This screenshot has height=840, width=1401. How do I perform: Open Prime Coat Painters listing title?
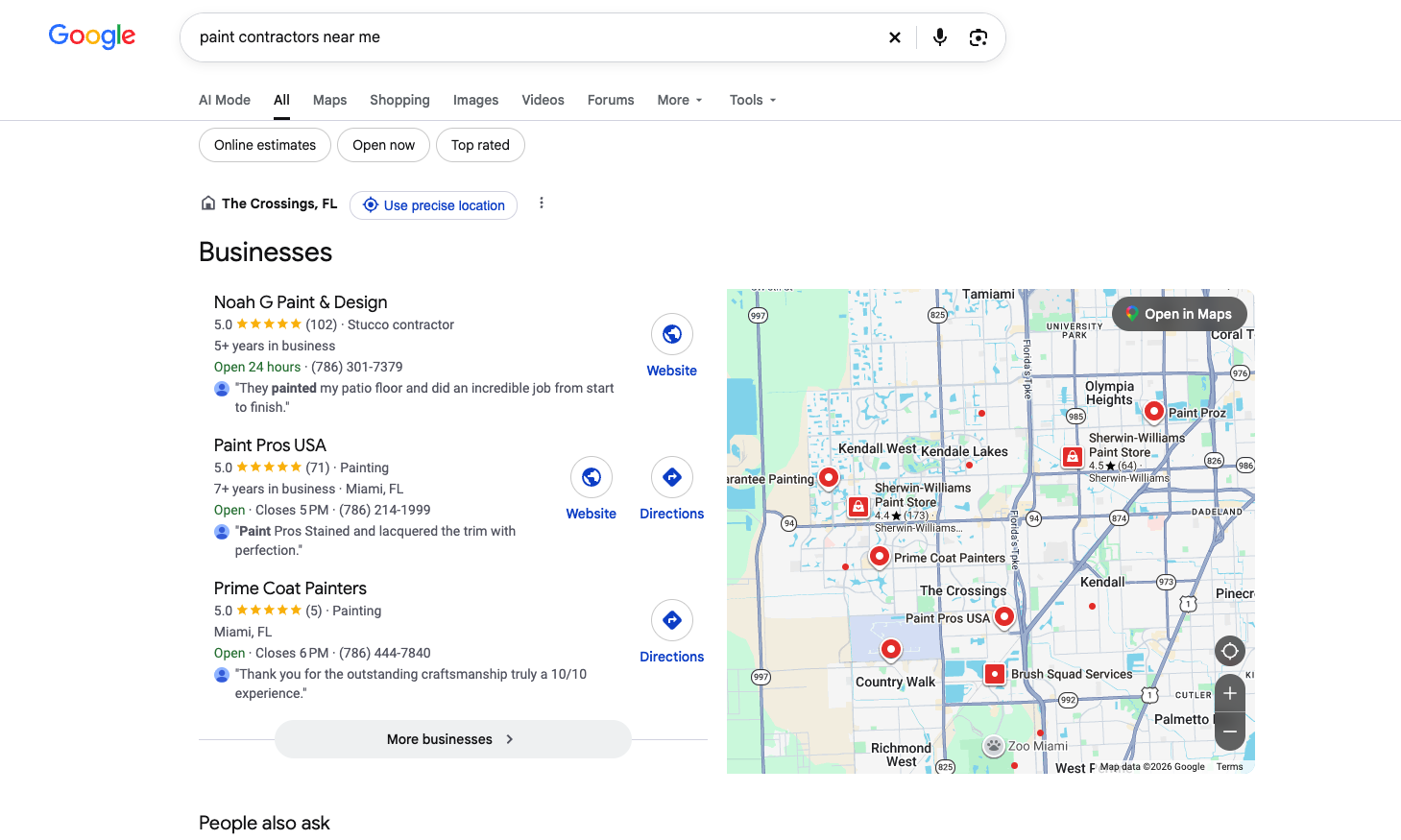coord(290,588)
